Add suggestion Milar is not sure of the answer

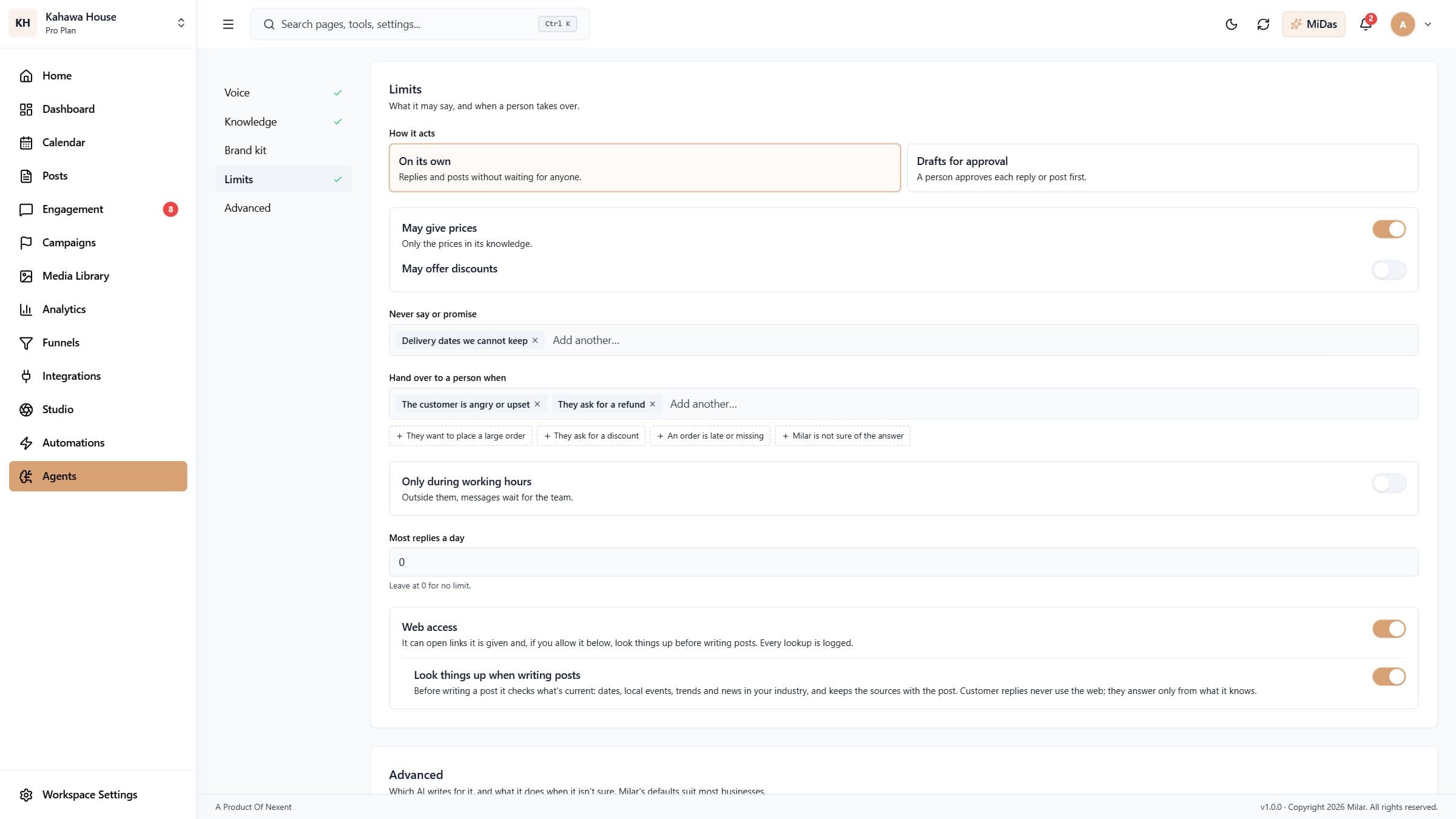843,436
